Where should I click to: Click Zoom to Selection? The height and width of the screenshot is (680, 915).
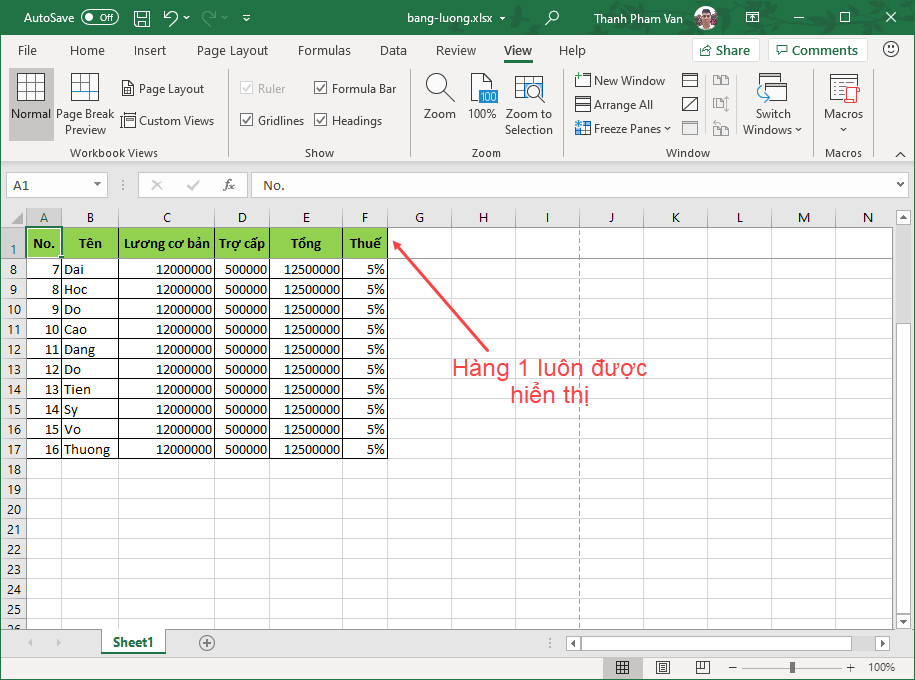[x=529, y=105]
